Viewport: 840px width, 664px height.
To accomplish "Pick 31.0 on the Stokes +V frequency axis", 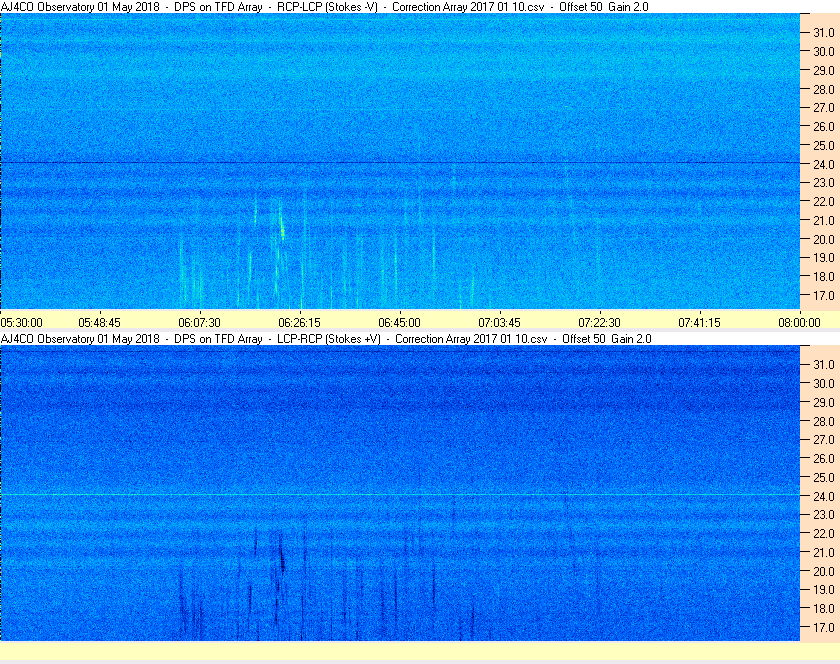I will pyautogui.click(x=824, y=364).
